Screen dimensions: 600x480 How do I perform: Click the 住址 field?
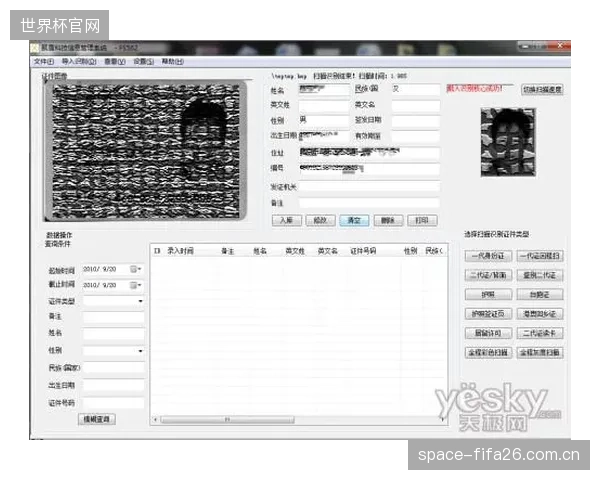coord(369,153)
